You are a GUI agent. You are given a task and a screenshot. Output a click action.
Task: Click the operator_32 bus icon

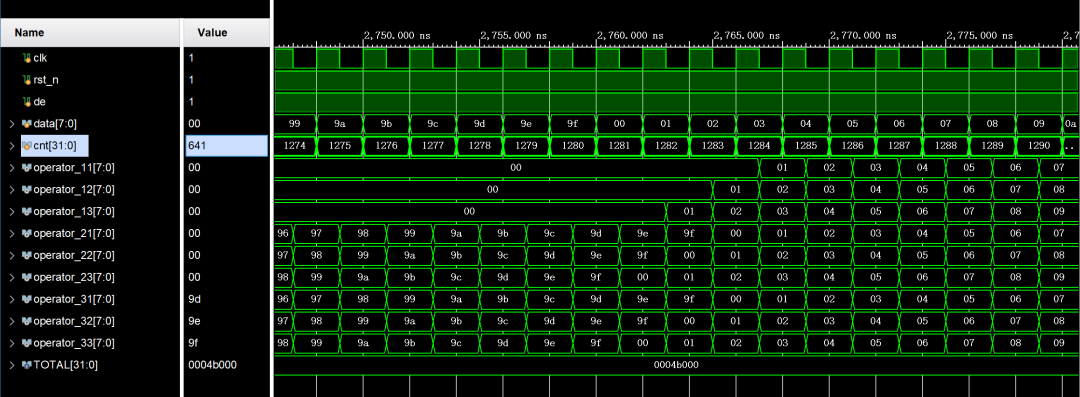(27, 321)
